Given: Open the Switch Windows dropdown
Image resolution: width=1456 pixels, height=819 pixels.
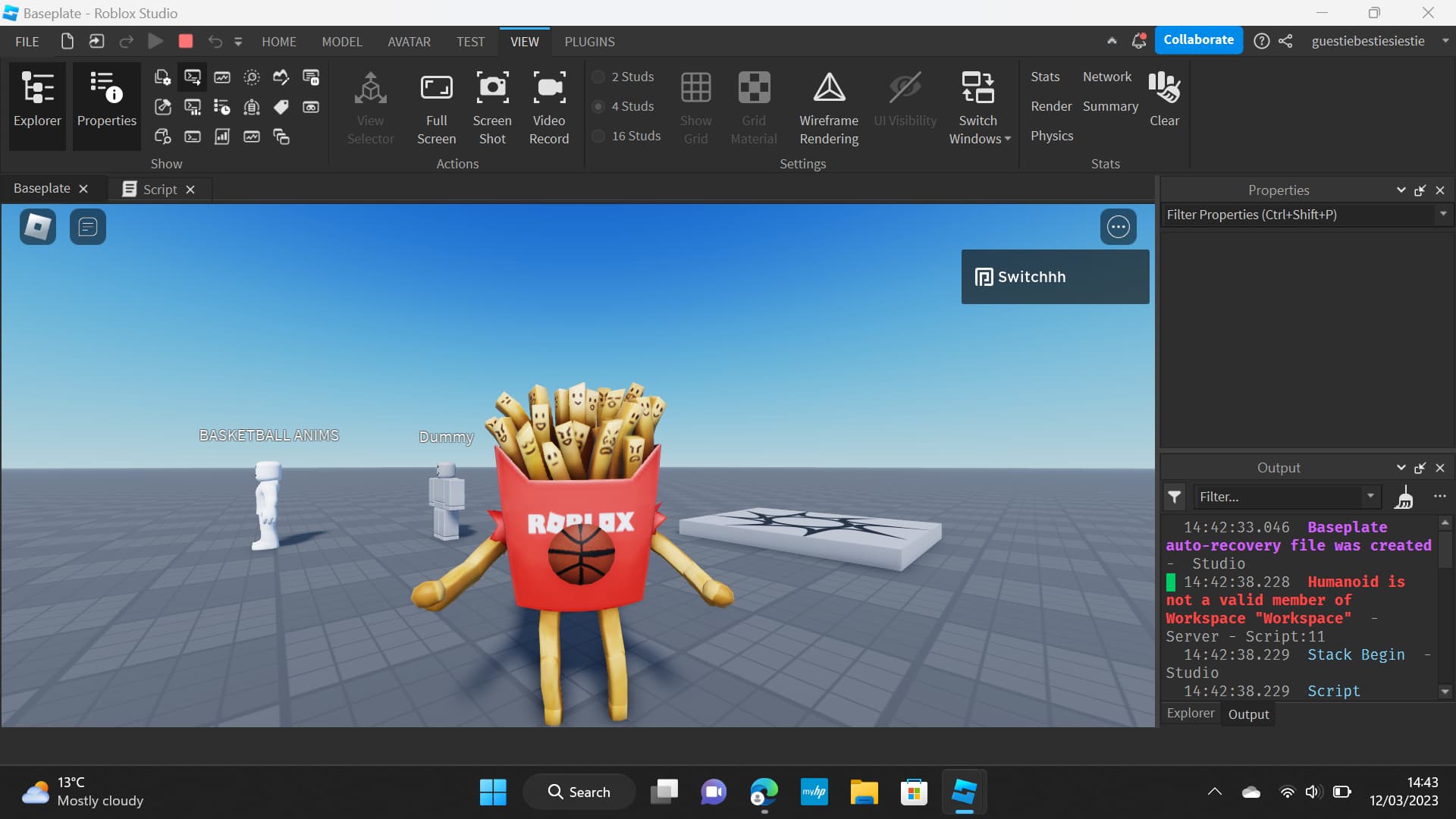Looking at the screenshot, I should point(979,106).
